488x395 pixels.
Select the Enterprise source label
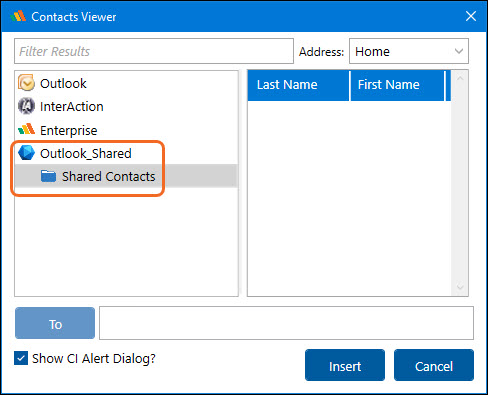pos(69,130)
